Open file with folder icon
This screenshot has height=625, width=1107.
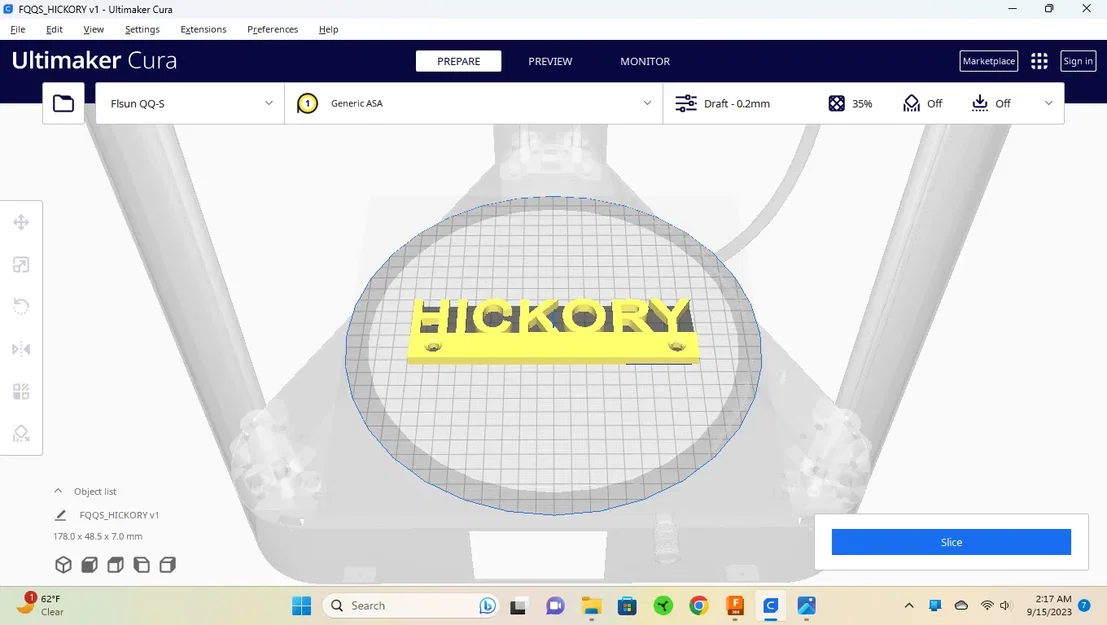(x=64, y=103)
